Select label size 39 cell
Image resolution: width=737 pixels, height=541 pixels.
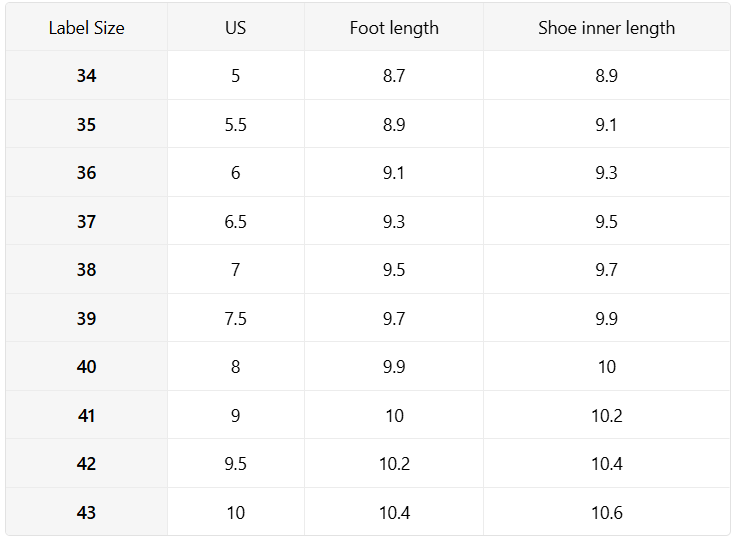click(x=87, y=319)
